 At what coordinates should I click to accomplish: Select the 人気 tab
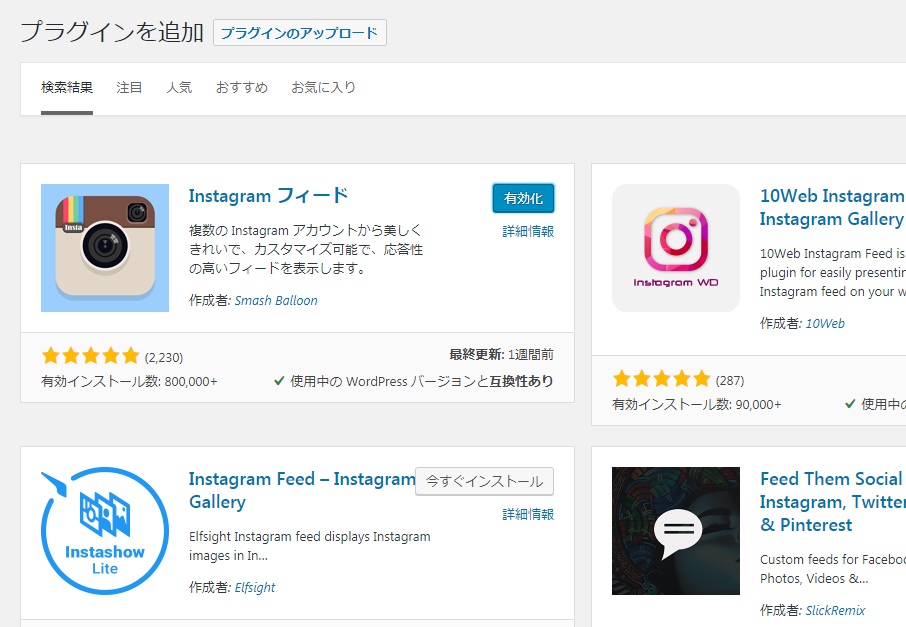coord(179,88)
